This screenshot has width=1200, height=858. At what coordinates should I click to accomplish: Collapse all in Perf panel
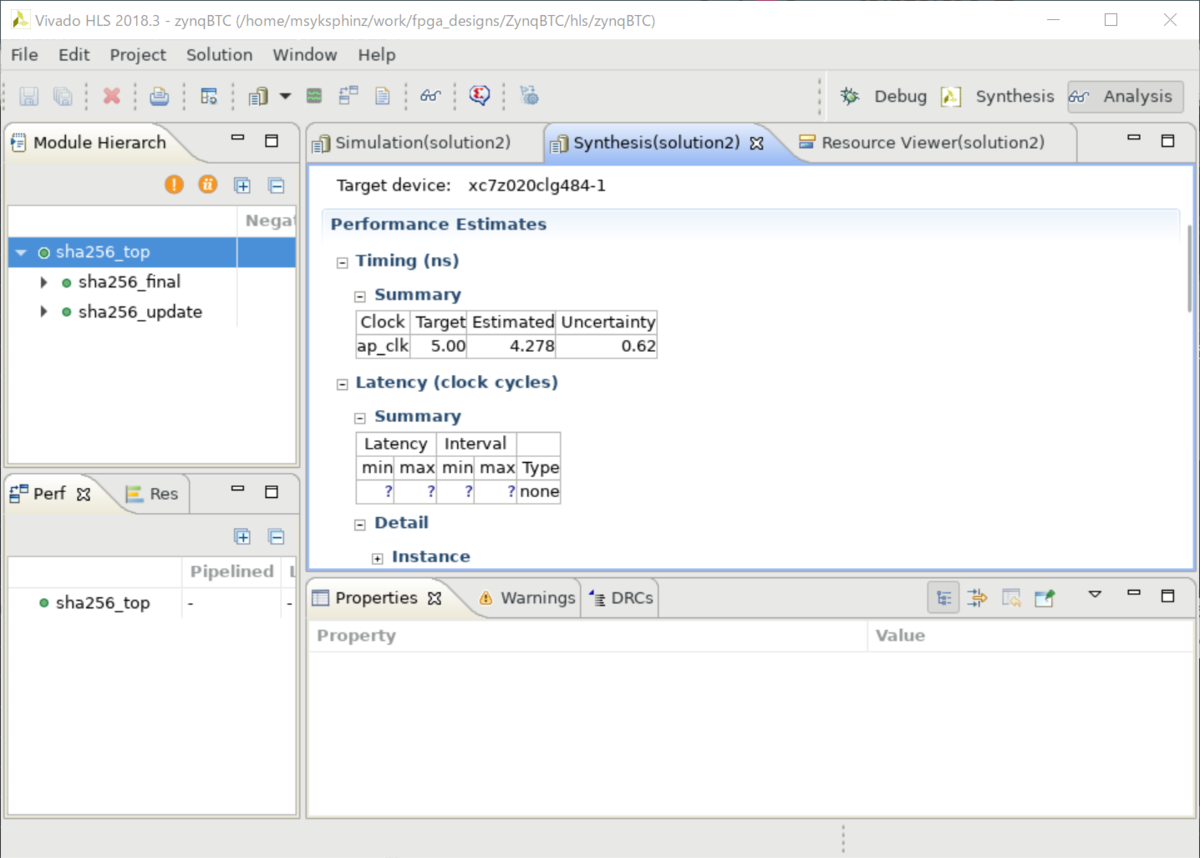[x=276, y=537]
